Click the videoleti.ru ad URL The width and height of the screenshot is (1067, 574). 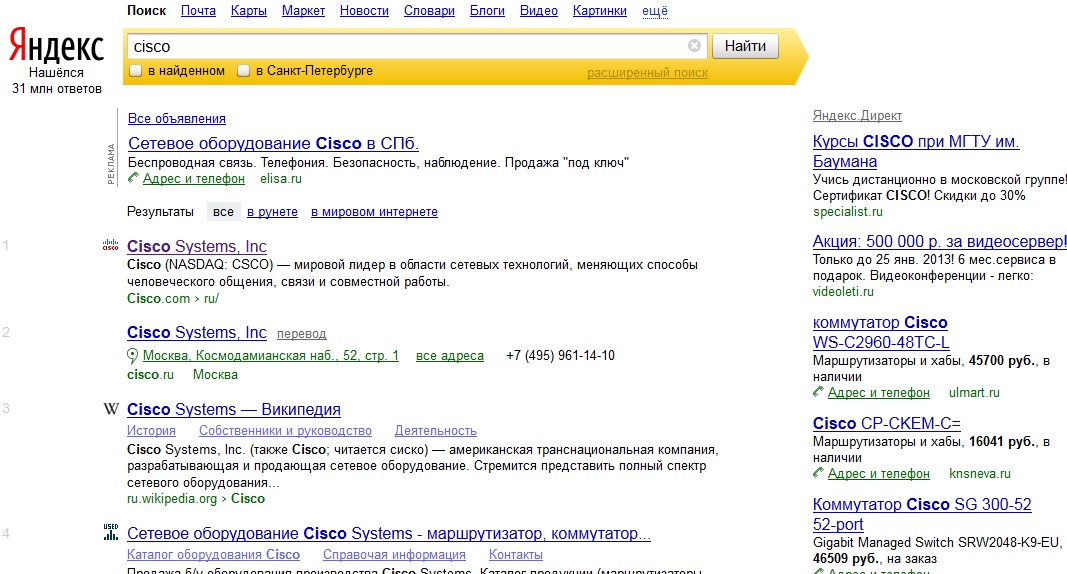click(x=842, y=291)
